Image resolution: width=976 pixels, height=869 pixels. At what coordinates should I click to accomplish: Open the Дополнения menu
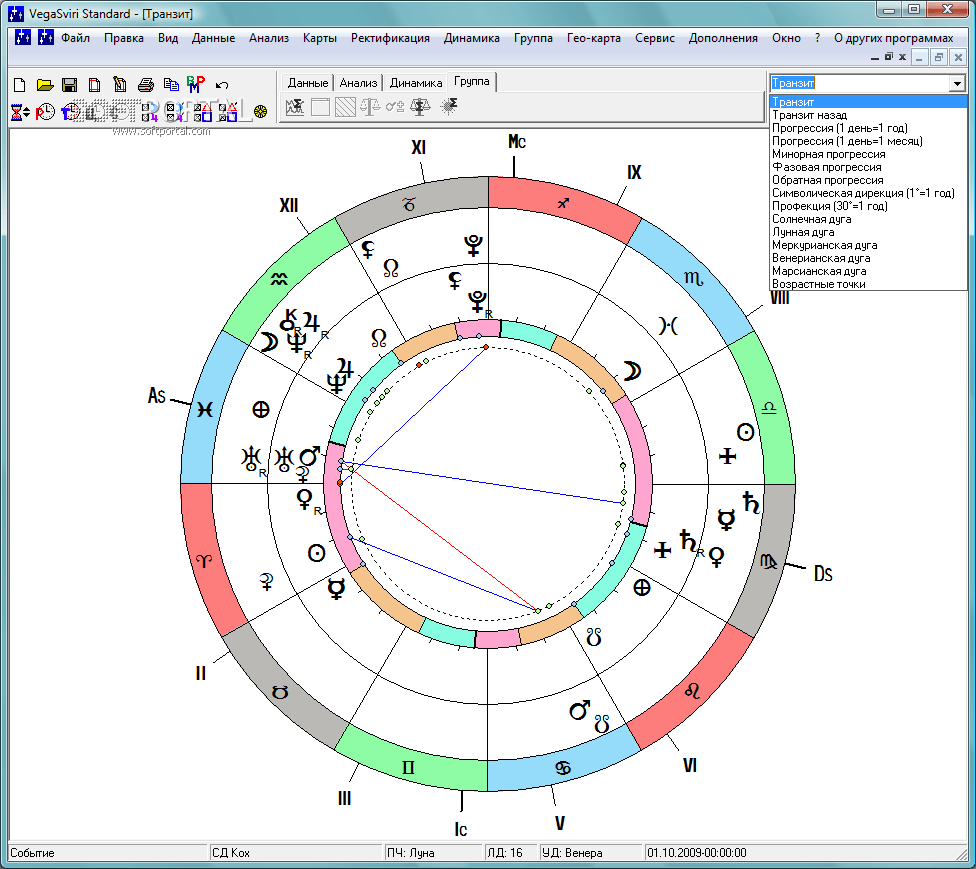(x=723, y=38)
